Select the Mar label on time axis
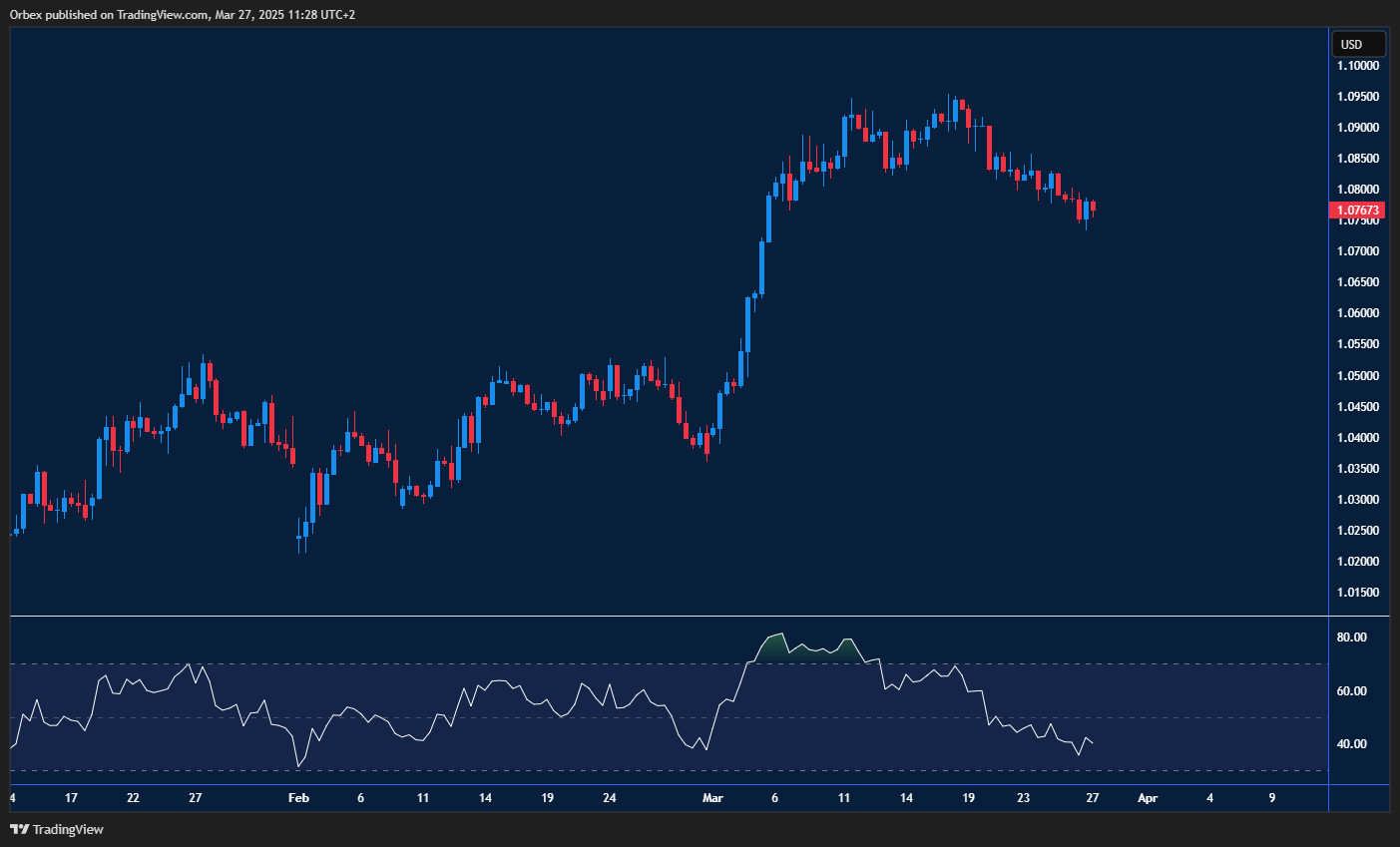Screen dimensions: 1400x847 [x=712, y=798]
